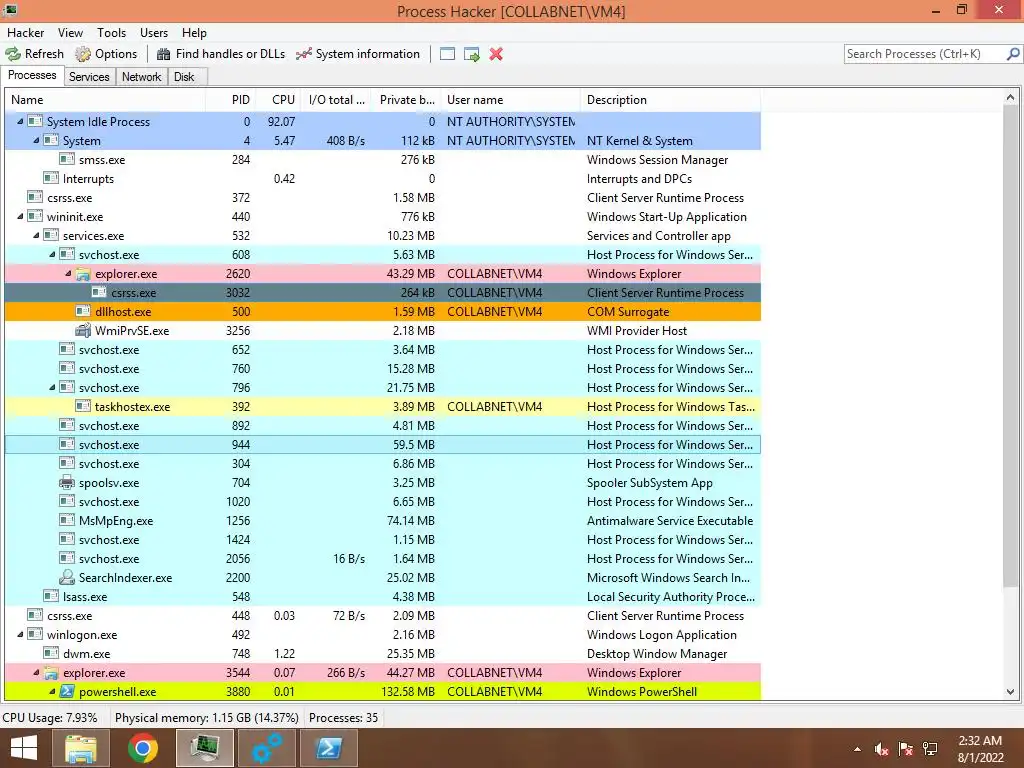
Task: Select the MsMpEng.exe process icon
Action: [67, 520]
